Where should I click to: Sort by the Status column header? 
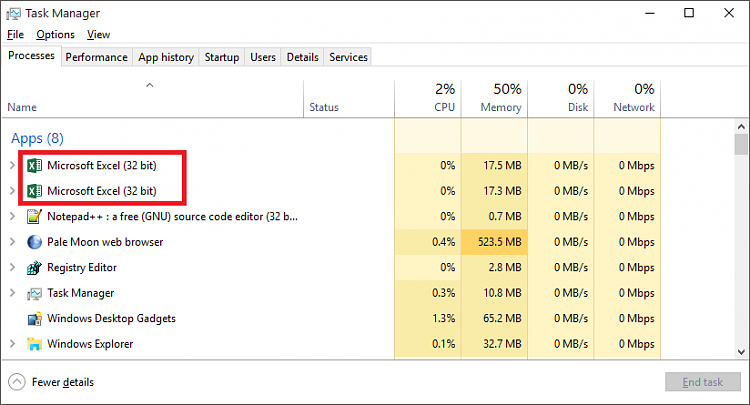[x=349, y=99]
